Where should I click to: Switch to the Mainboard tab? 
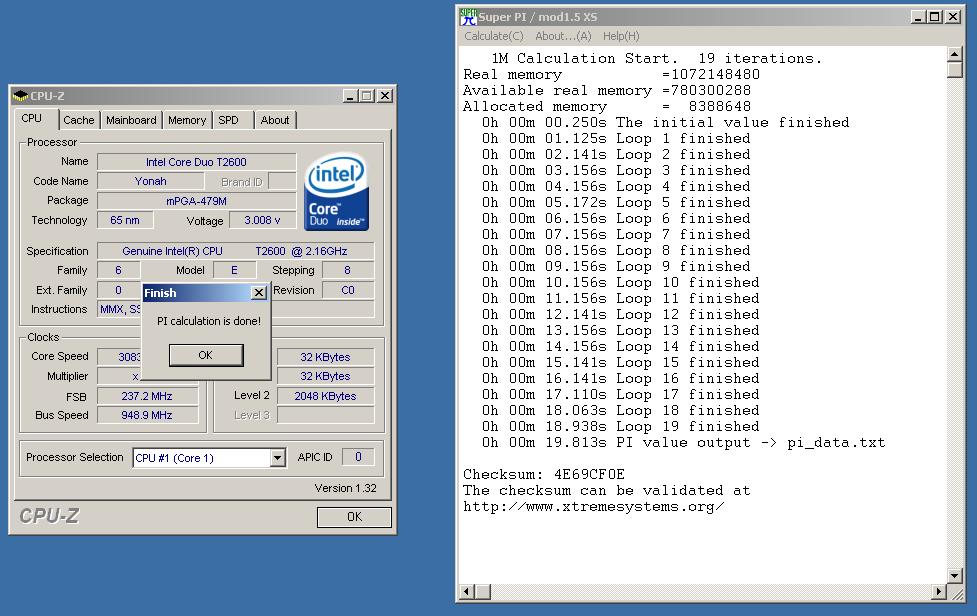click(131, 120)
